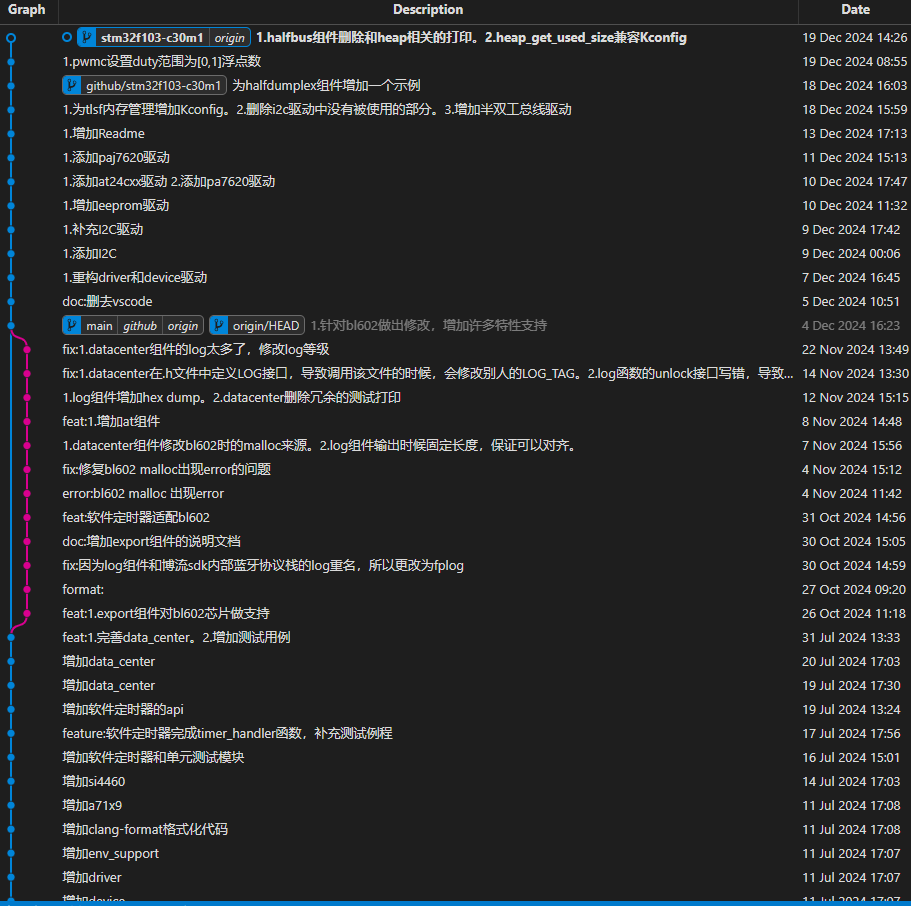911x906 pixels.
Task: Select commit 1.log组件增加hex dump
Action: [x=231, y=398]
